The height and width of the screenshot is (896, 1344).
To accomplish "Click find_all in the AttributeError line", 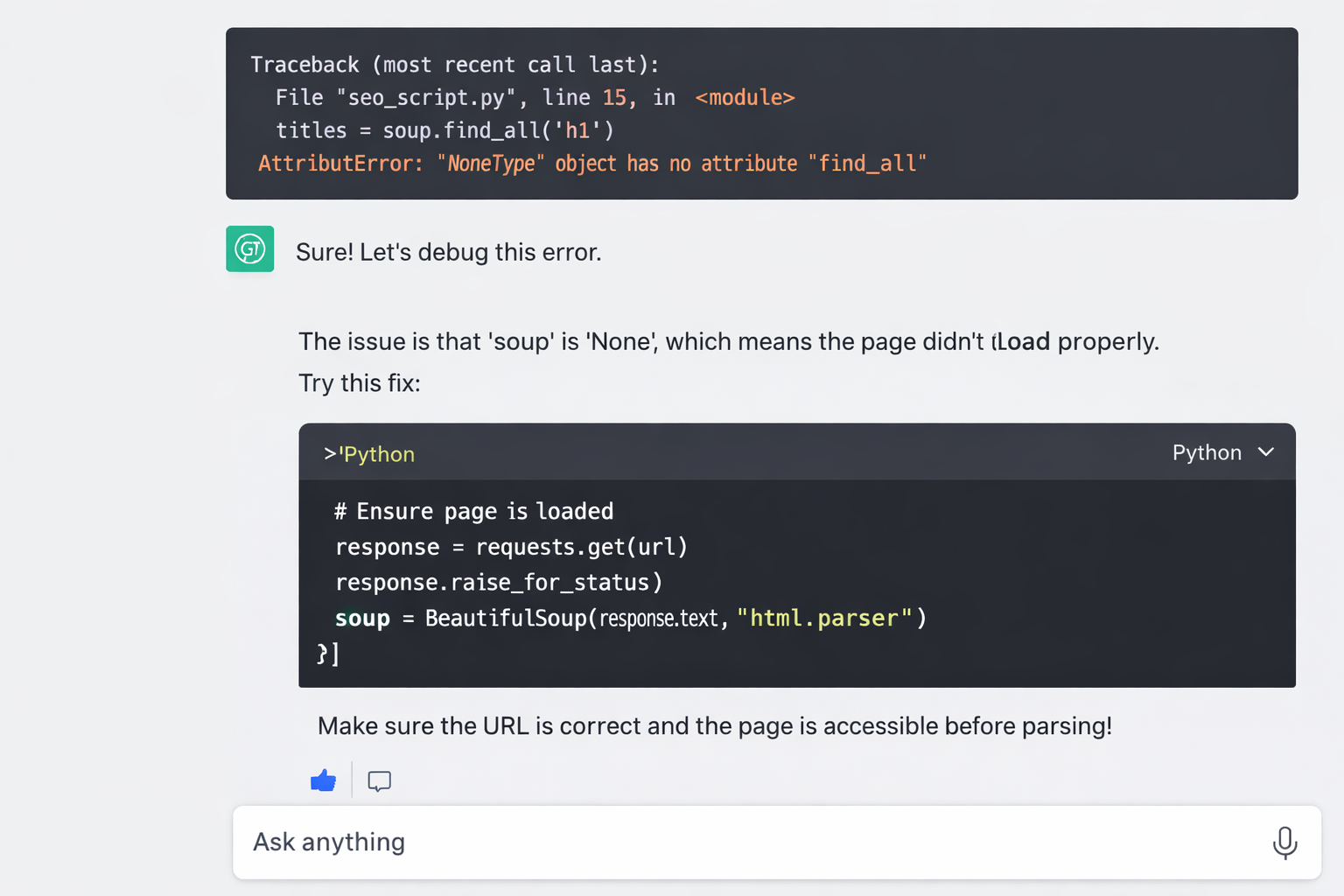I will click(867, 163).
